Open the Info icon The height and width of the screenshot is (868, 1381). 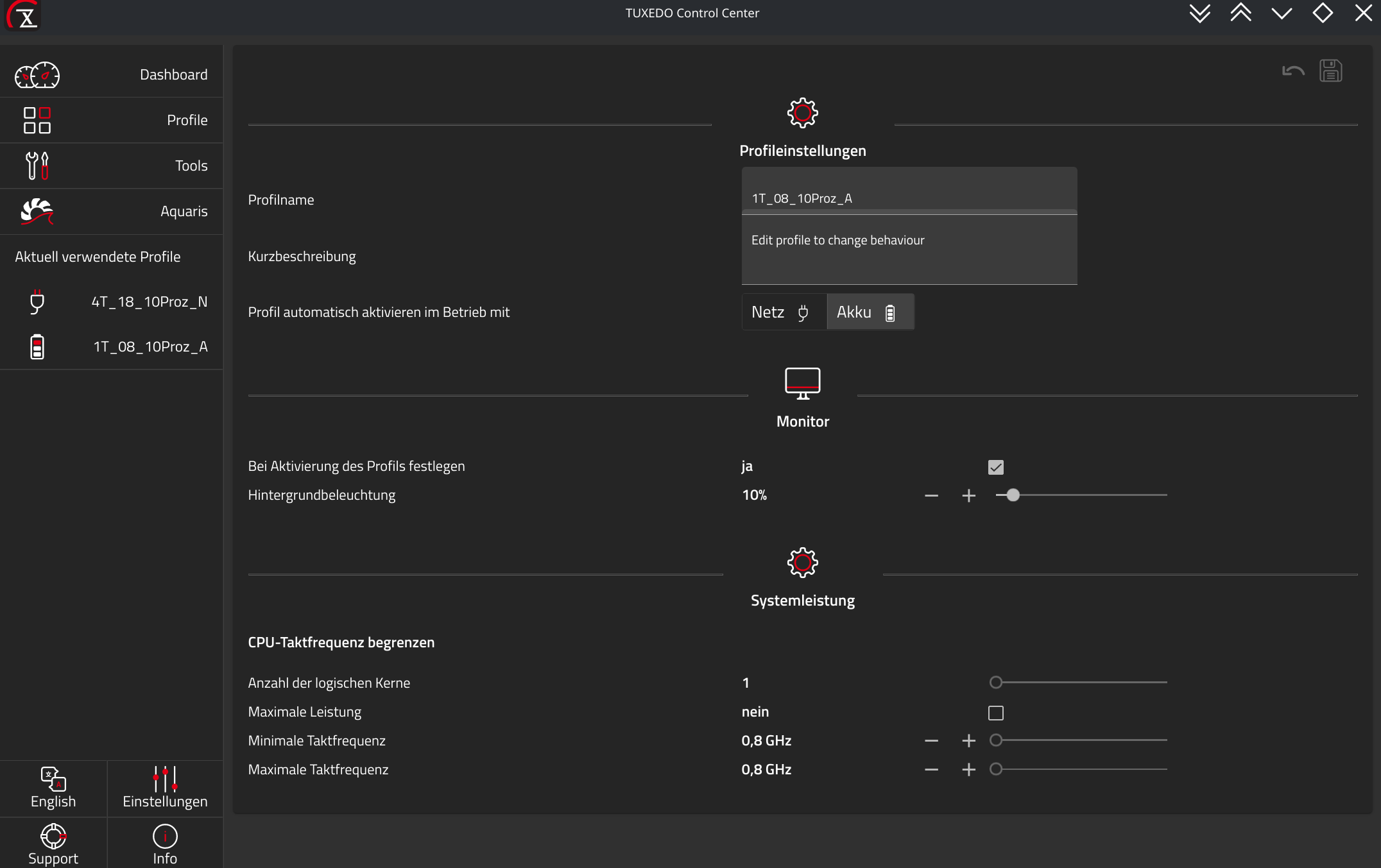165,837
